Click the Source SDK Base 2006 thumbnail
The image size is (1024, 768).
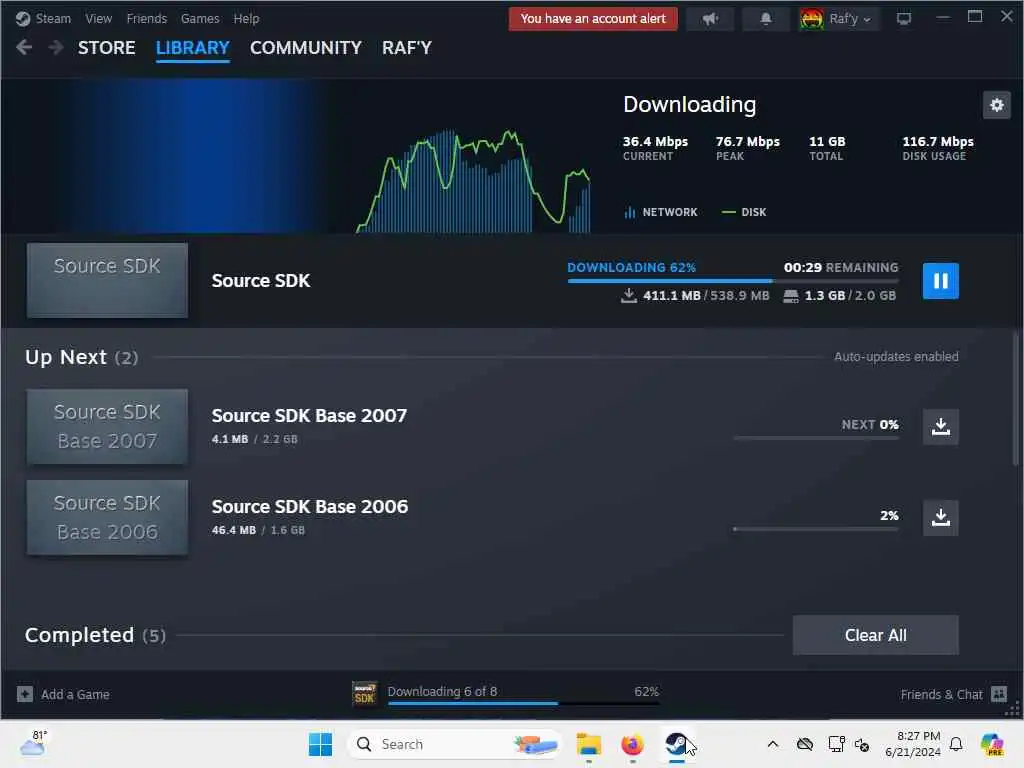(x=107, y=517)
